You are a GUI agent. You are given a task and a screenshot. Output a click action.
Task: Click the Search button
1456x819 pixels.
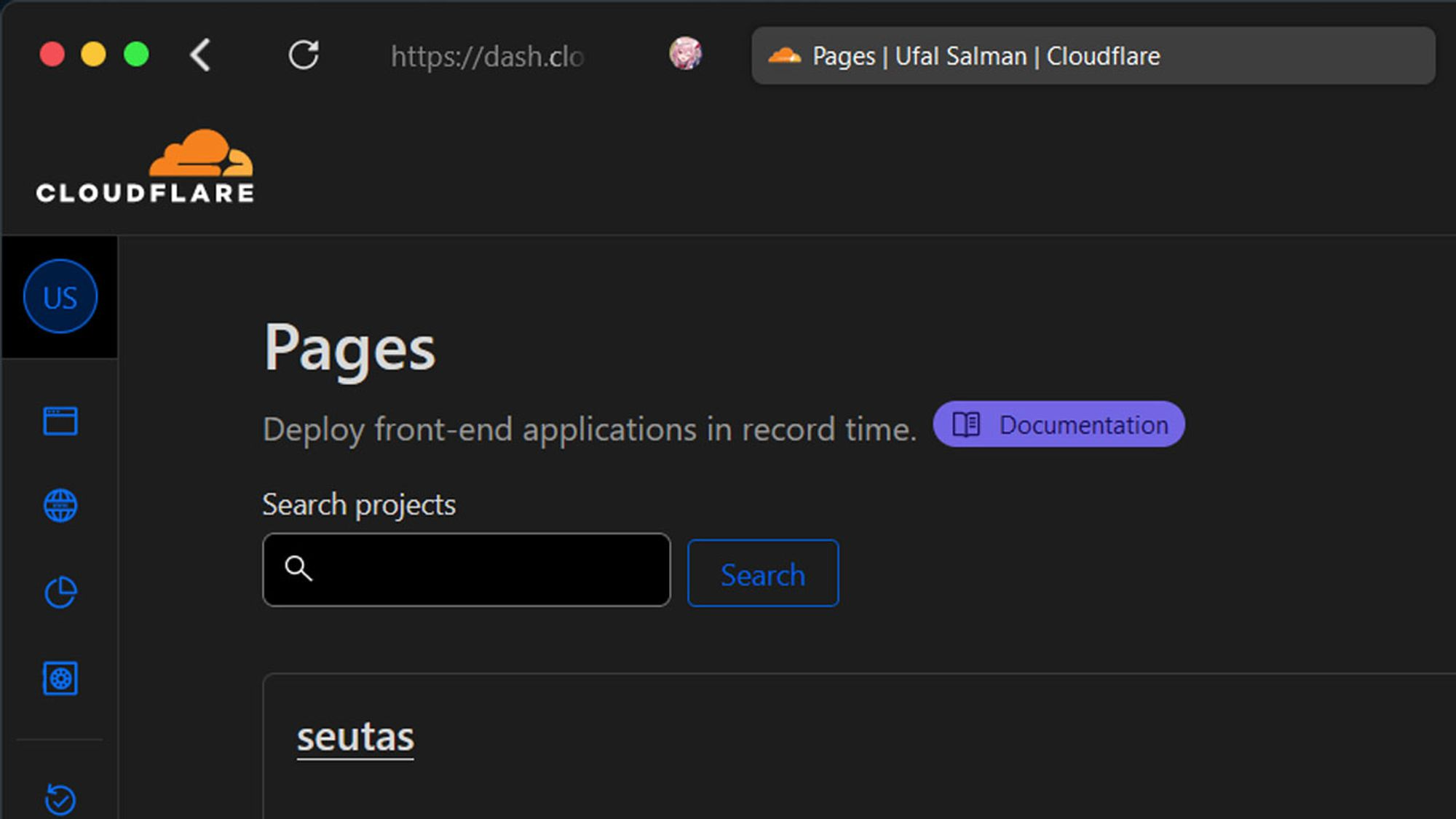tap(763, 574)
